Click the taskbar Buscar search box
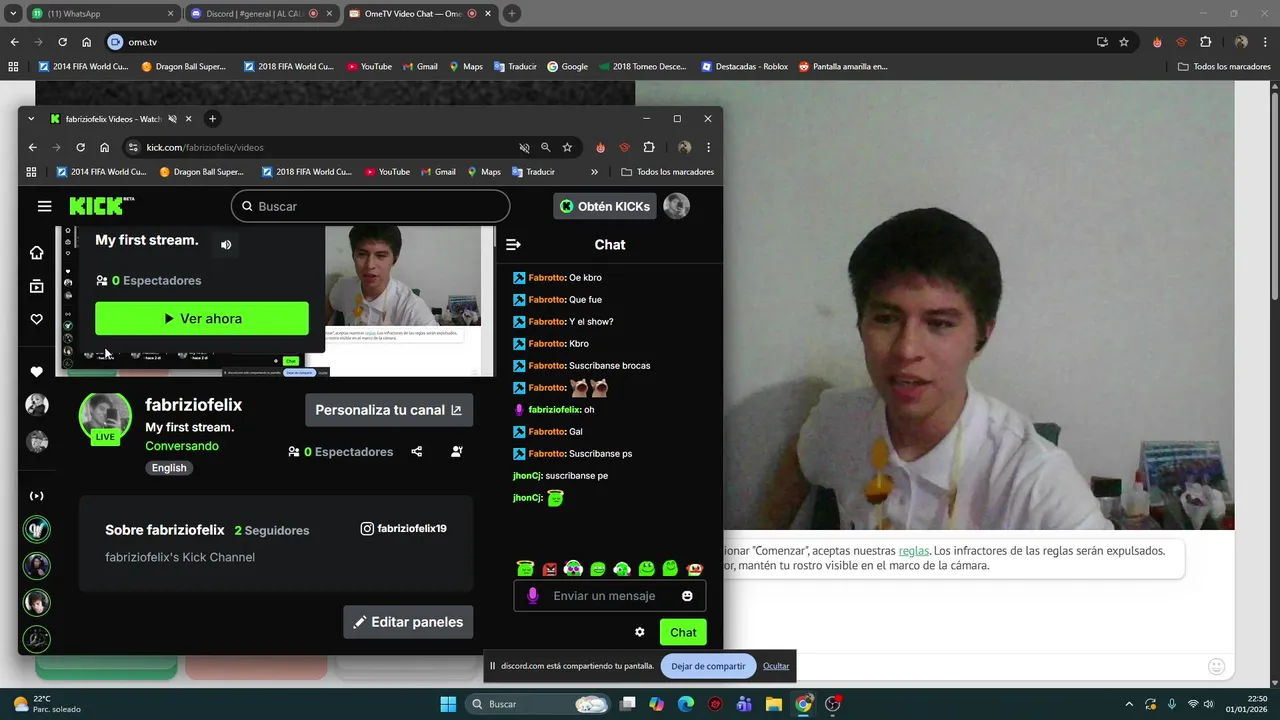This screenshot has width=1280, height=720. 539,704
